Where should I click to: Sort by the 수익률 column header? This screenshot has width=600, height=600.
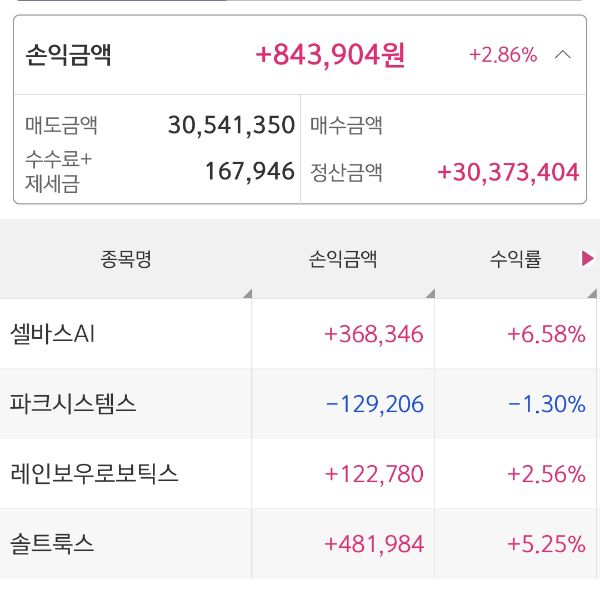pos(515,260)
